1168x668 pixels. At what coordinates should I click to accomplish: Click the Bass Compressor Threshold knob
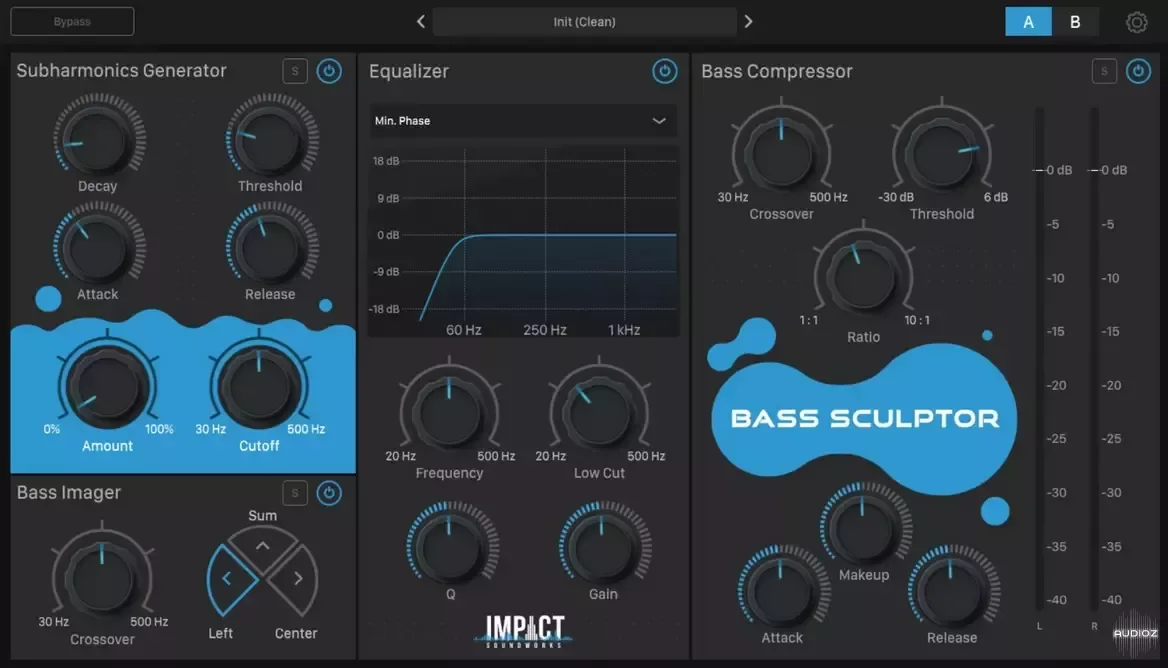tap(942, 153)
